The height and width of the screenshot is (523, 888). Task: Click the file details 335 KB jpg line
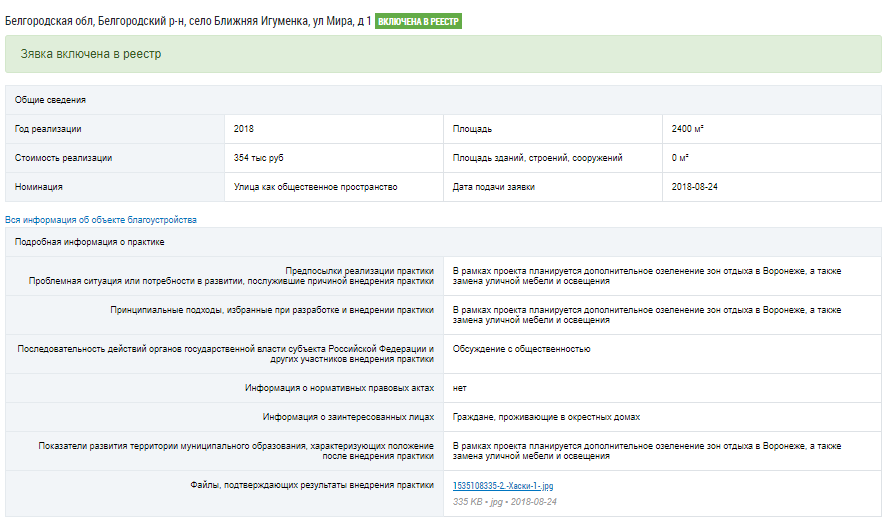504,501
